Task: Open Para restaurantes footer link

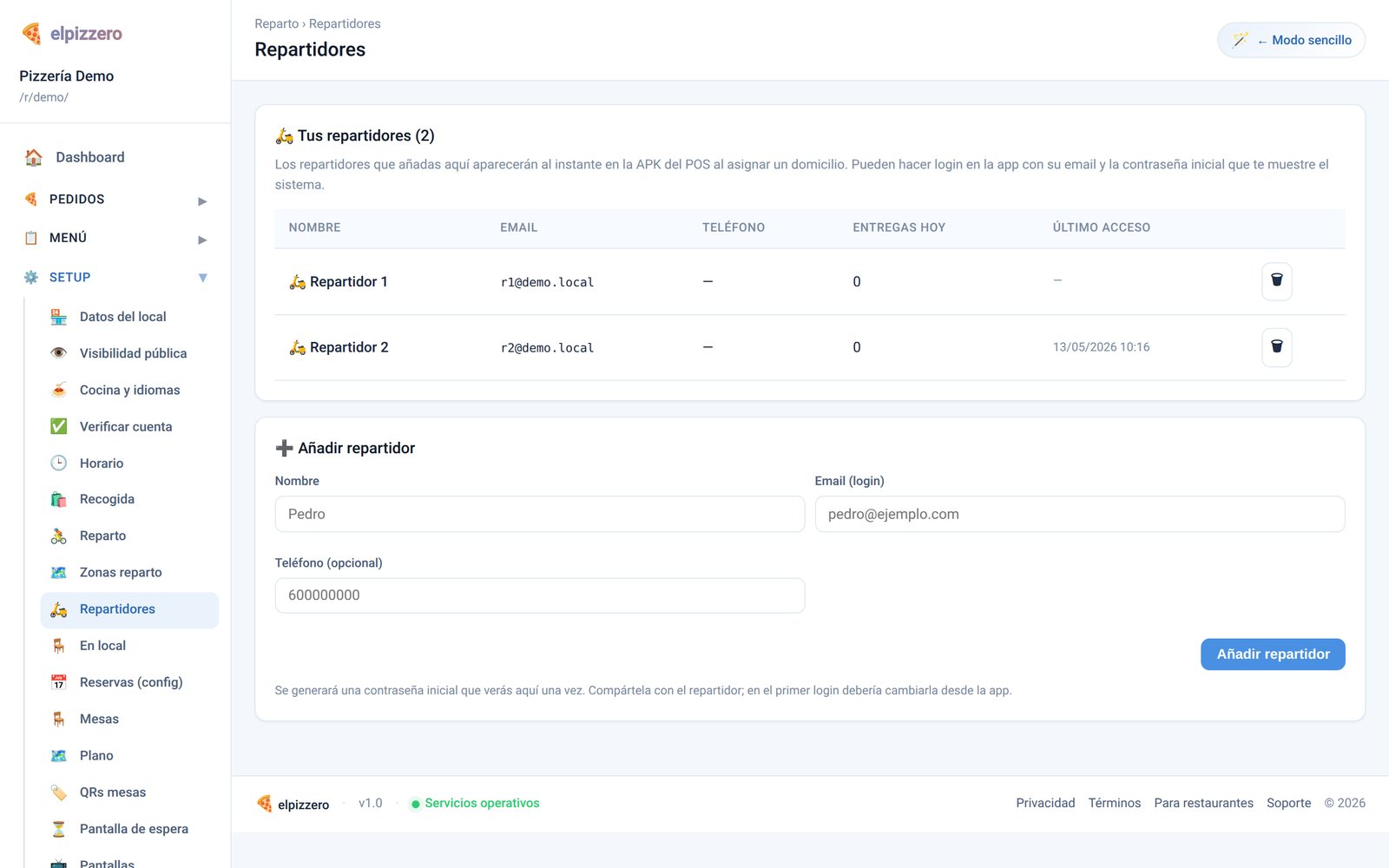Action: pyautogui.click(x=1203, y=803)
